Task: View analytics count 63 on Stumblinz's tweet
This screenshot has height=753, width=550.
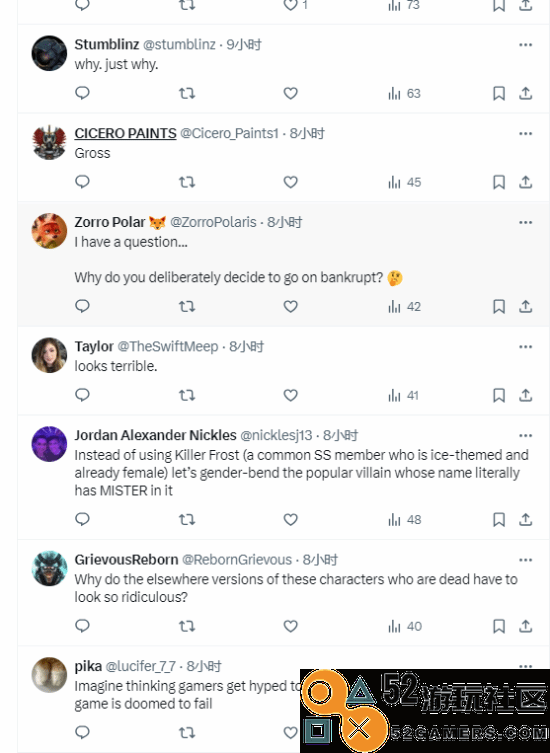Action: click(x=404, y=93)
